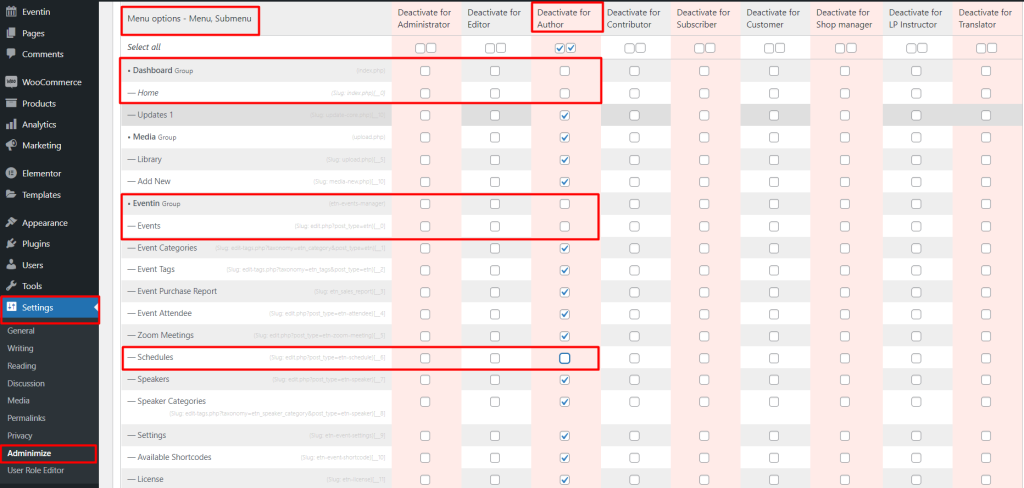
Task: Check Events row for Contributor
Action: (x=634, y=226)
